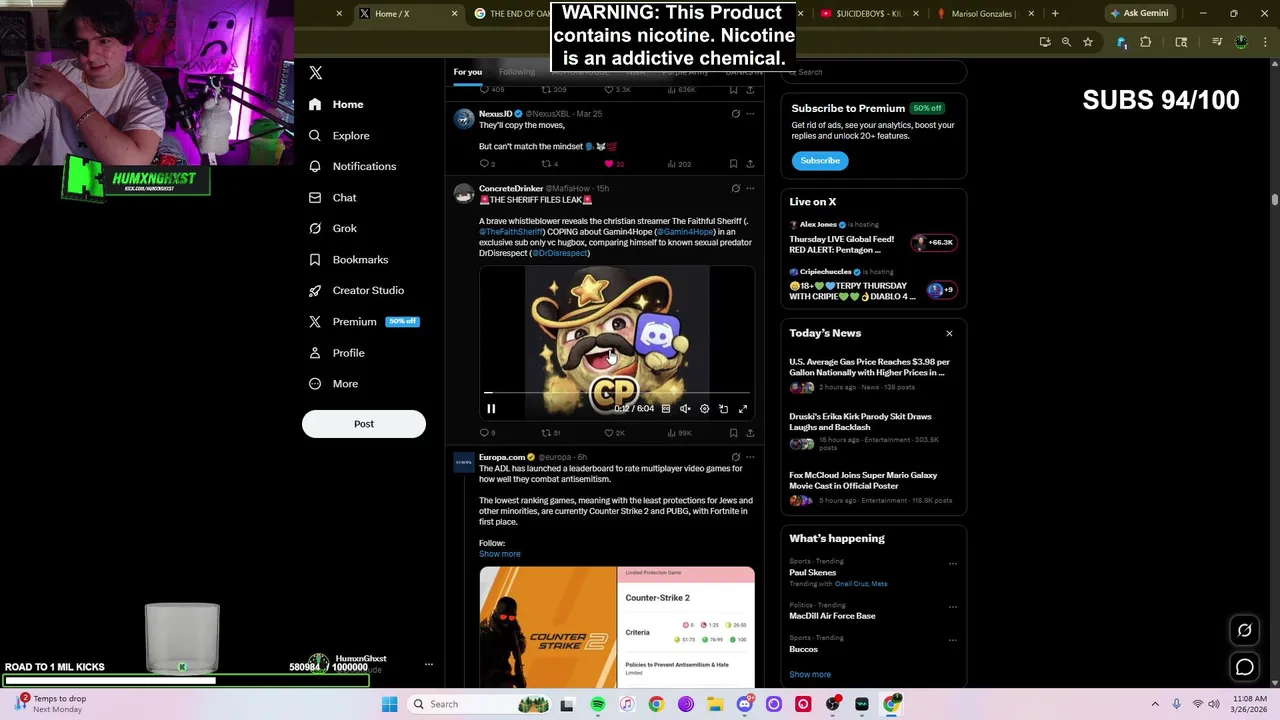Image resolution: width=1280 pixels, height=720 pixels.
Task: Bookmark ConcreteDrinker's post
Action: pyautogui.click(x=733, y=433)
